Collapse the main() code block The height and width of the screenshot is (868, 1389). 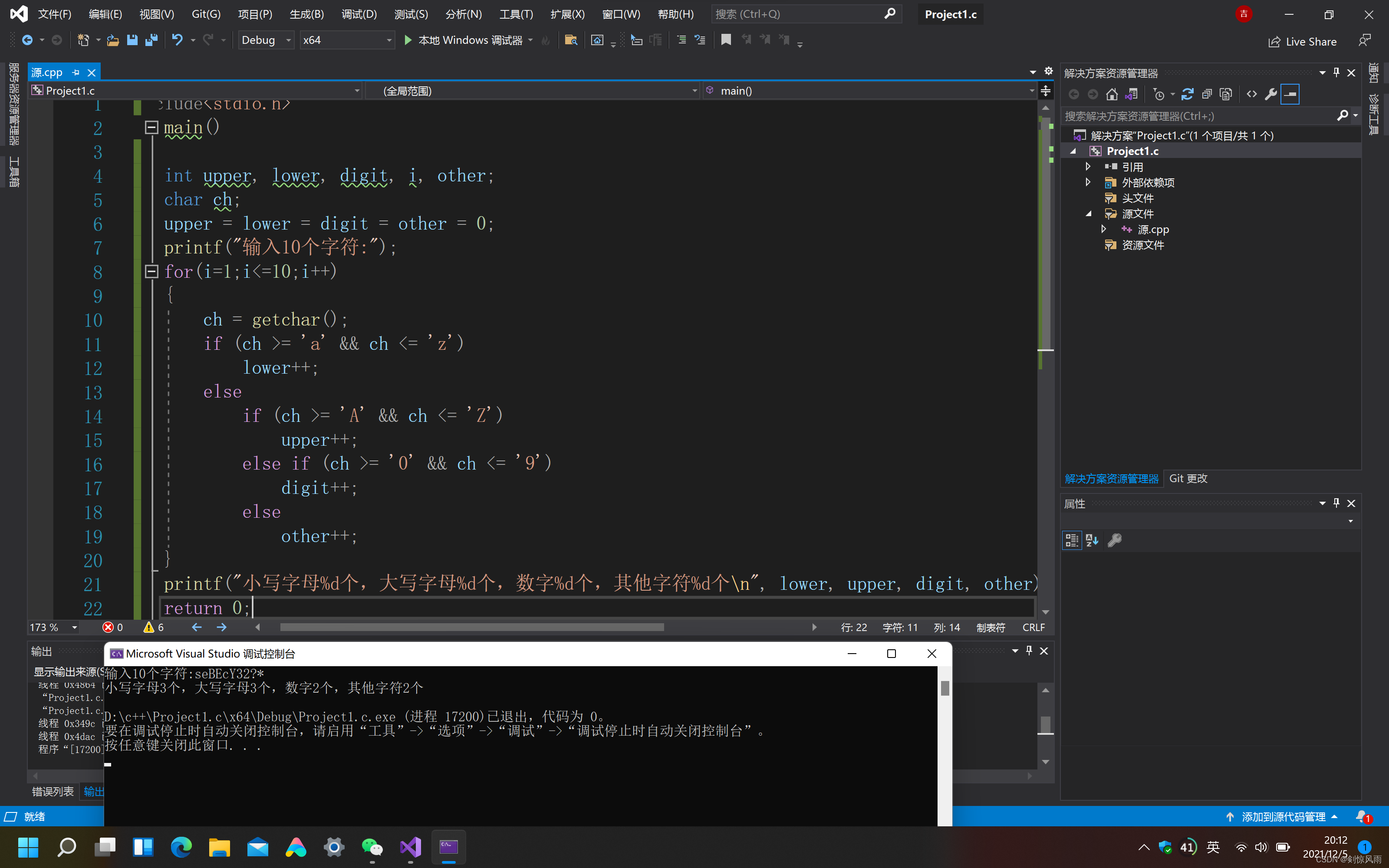click(x=151, y=128)
